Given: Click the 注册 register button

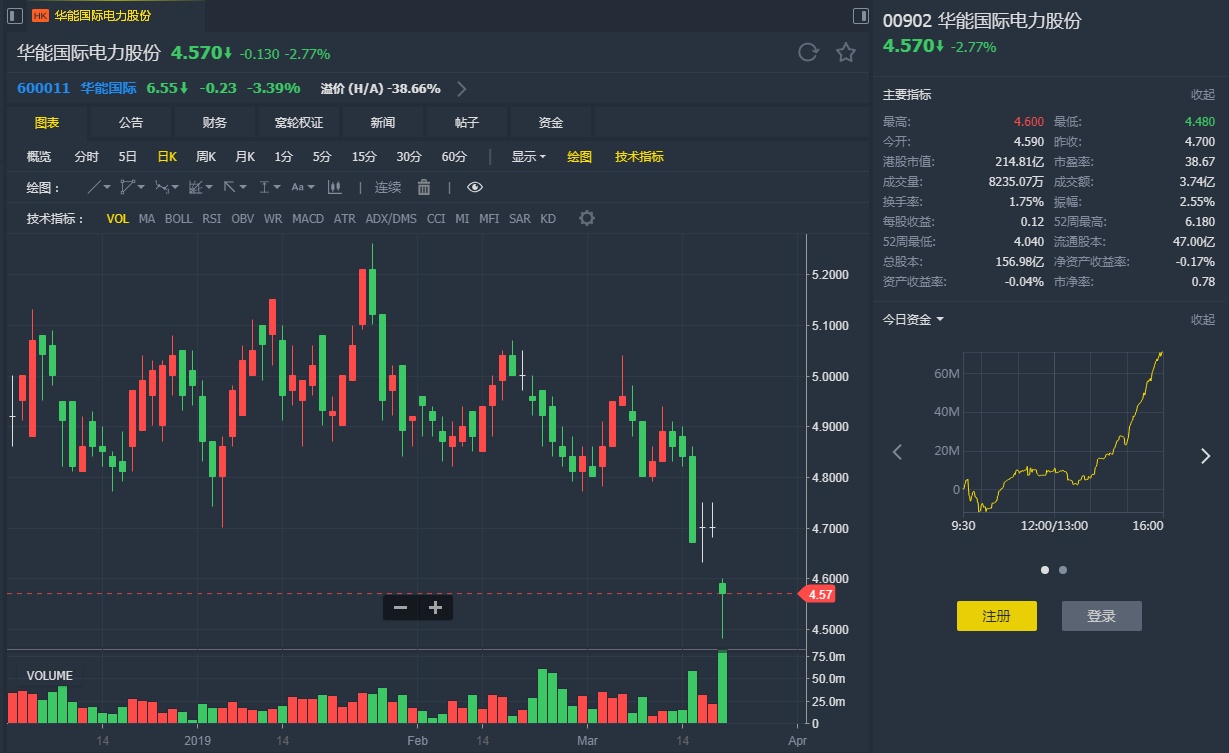Looking at the screenshot, I should point(997,616).
